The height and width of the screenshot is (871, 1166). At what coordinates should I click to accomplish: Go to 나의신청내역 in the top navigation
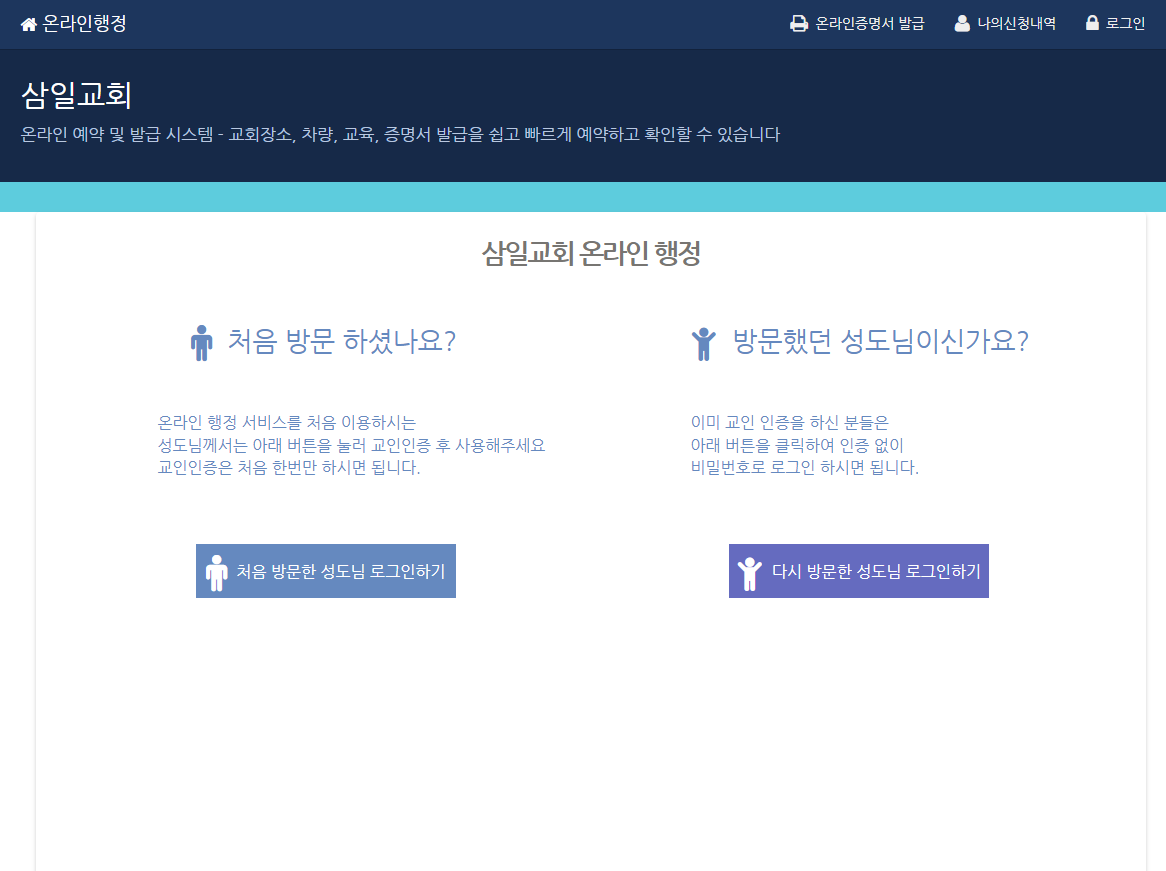click(x=1016, y=24)
